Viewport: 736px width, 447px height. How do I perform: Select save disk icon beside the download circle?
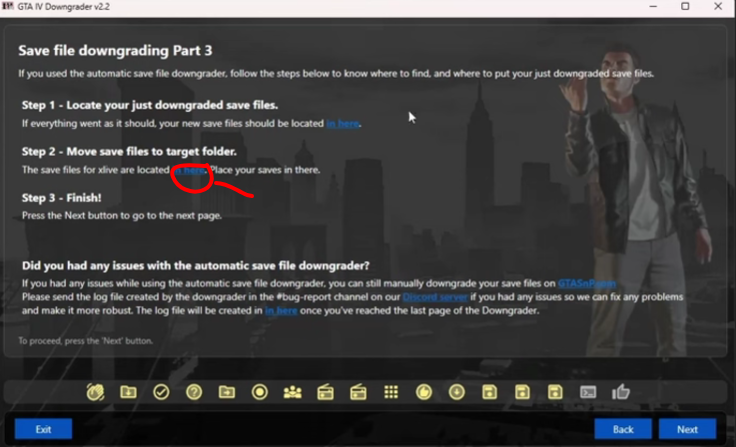point(490,392)
